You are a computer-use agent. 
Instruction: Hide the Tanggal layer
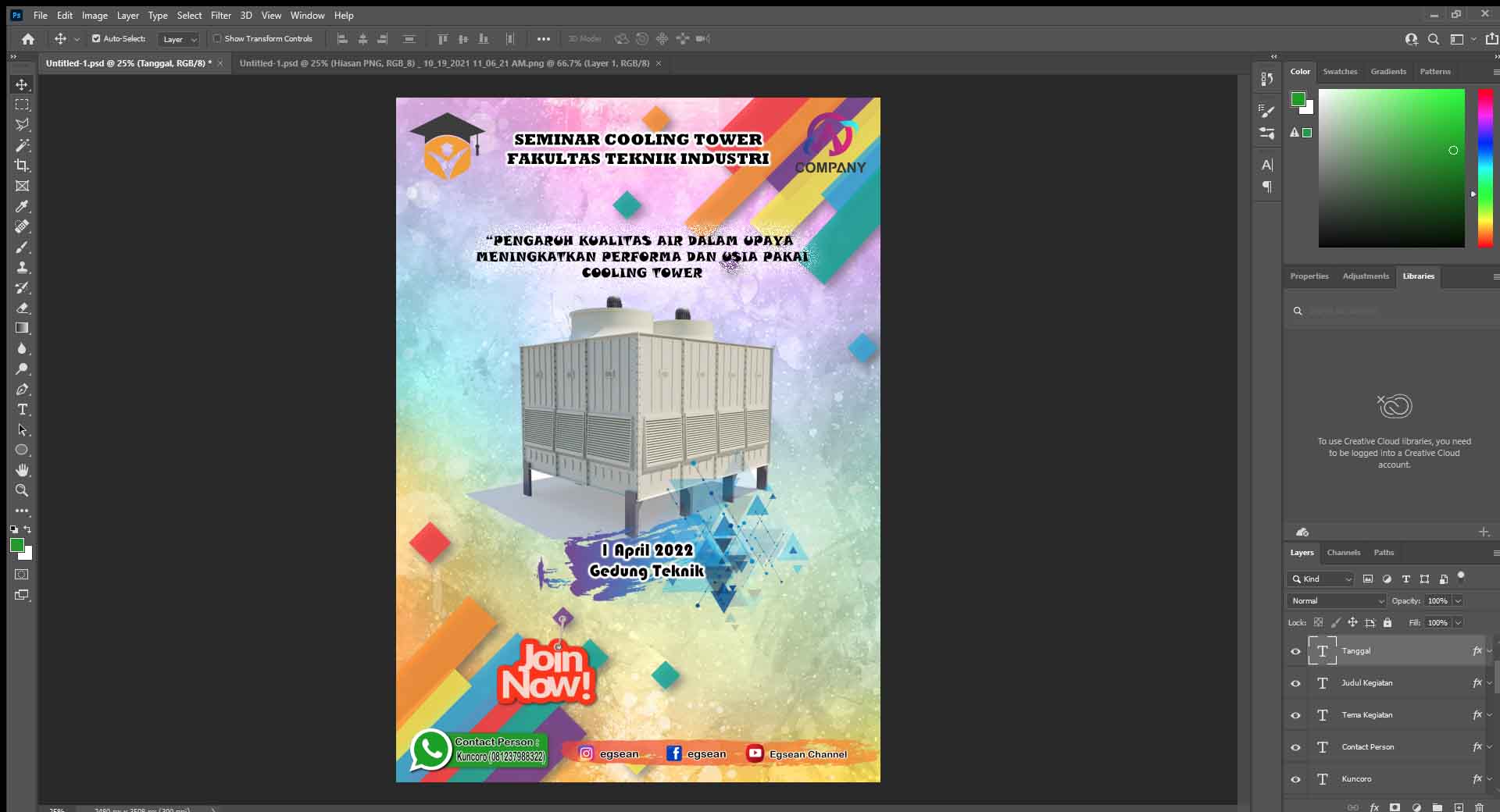[1295, 651]
